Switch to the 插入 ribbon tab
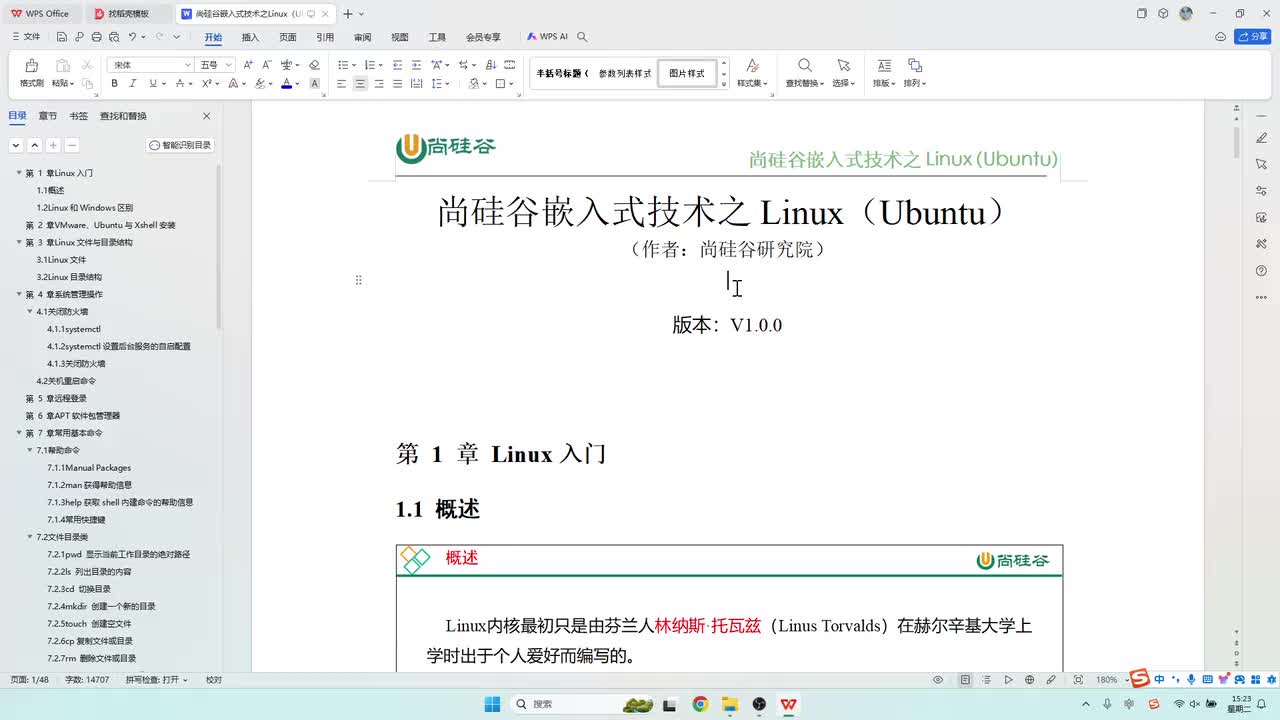1280x720 pixels. click(x=250, y=37)
